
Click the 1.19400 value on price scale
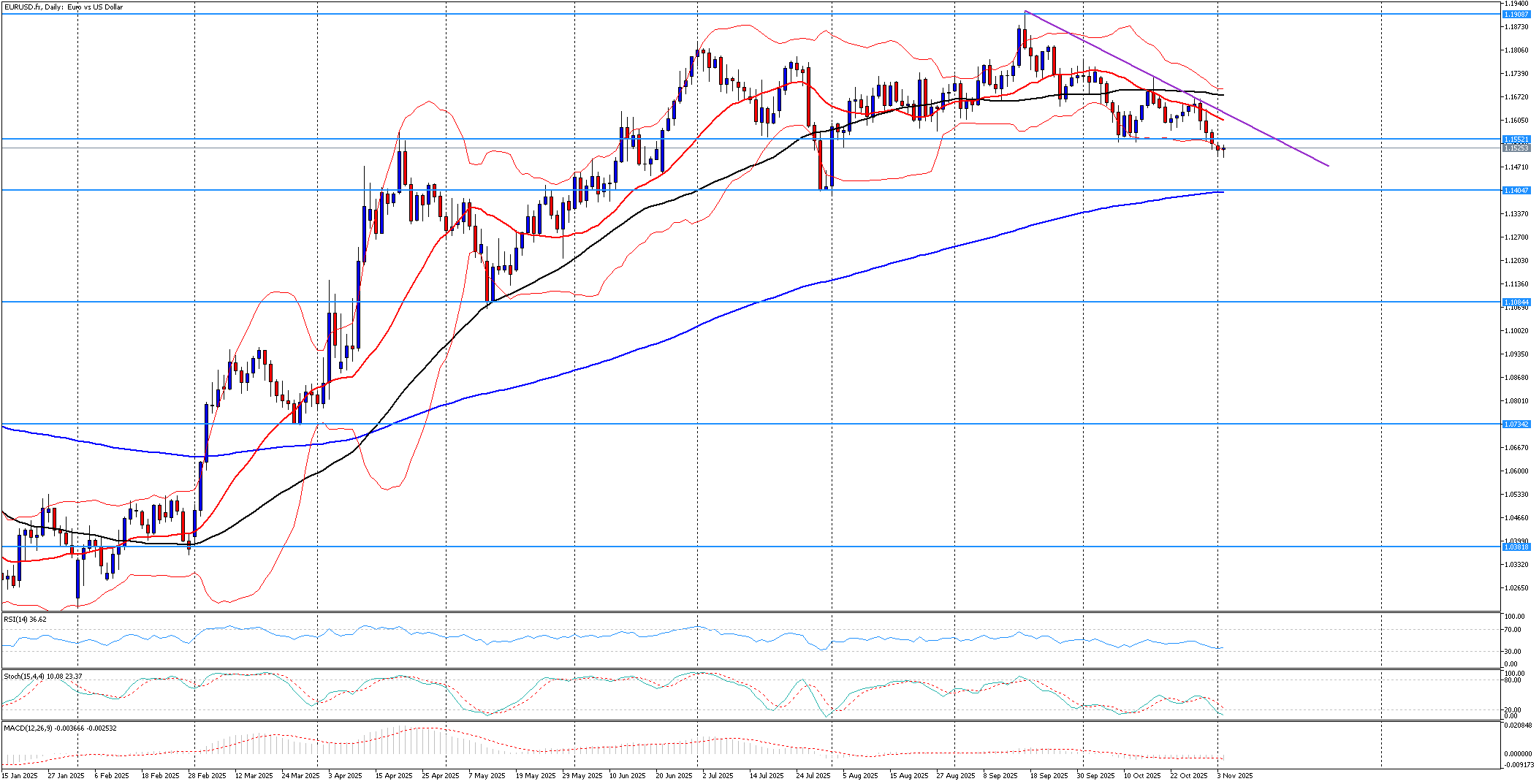(1516, 4)
